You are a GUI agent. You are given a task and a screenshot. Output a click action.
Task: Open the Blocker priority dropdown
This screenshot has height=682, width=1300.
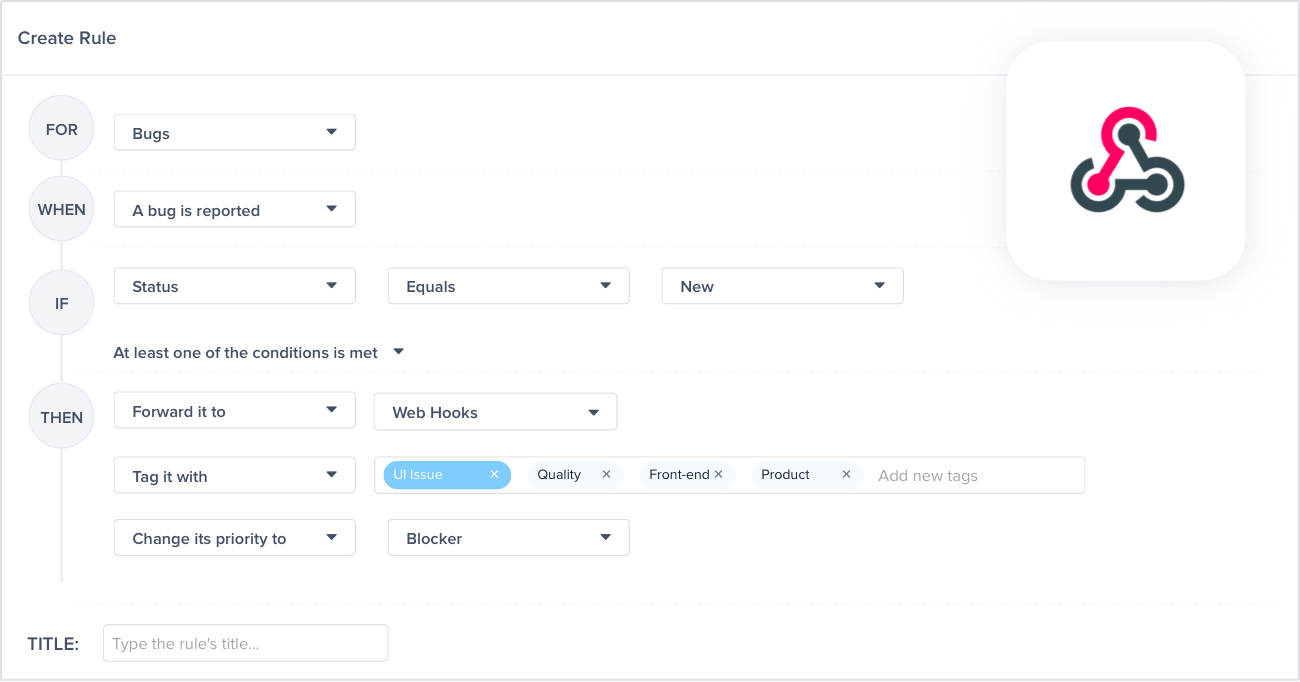pyautogui.click(x=508, y=537)
